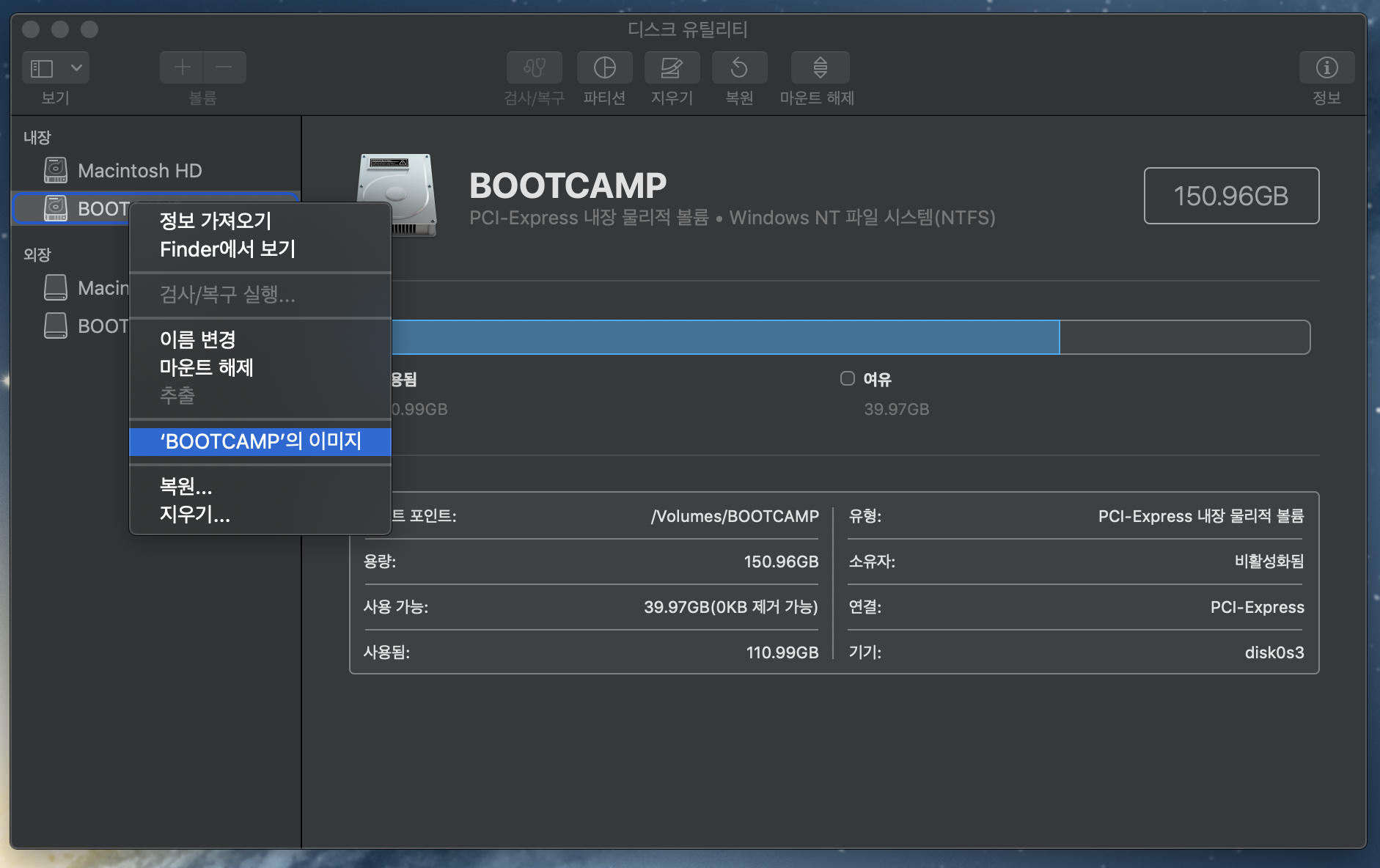Screen dimensions: 1380x868
Task: Click the free-space portion of usage bar
Action: tap(1185, 337)
